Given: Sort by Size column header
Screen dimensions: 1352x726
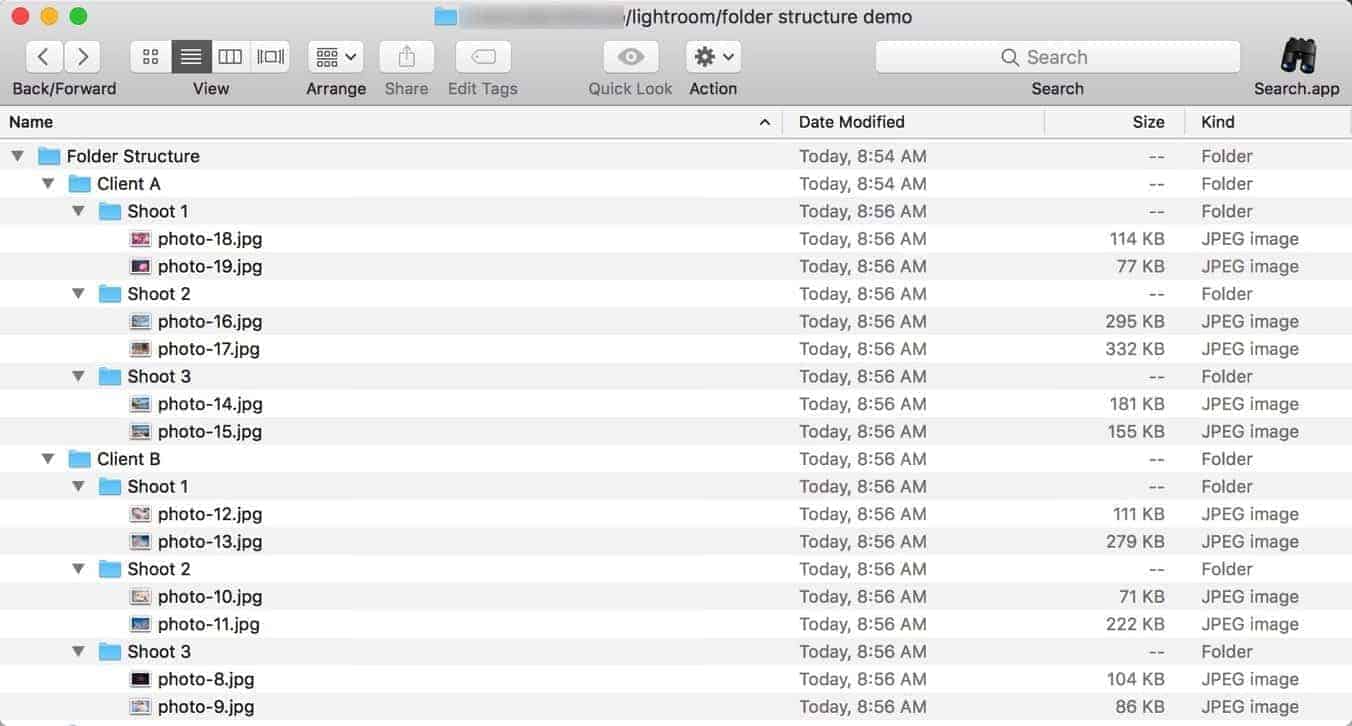Looking at the screenshot, I should point(1115,122).
